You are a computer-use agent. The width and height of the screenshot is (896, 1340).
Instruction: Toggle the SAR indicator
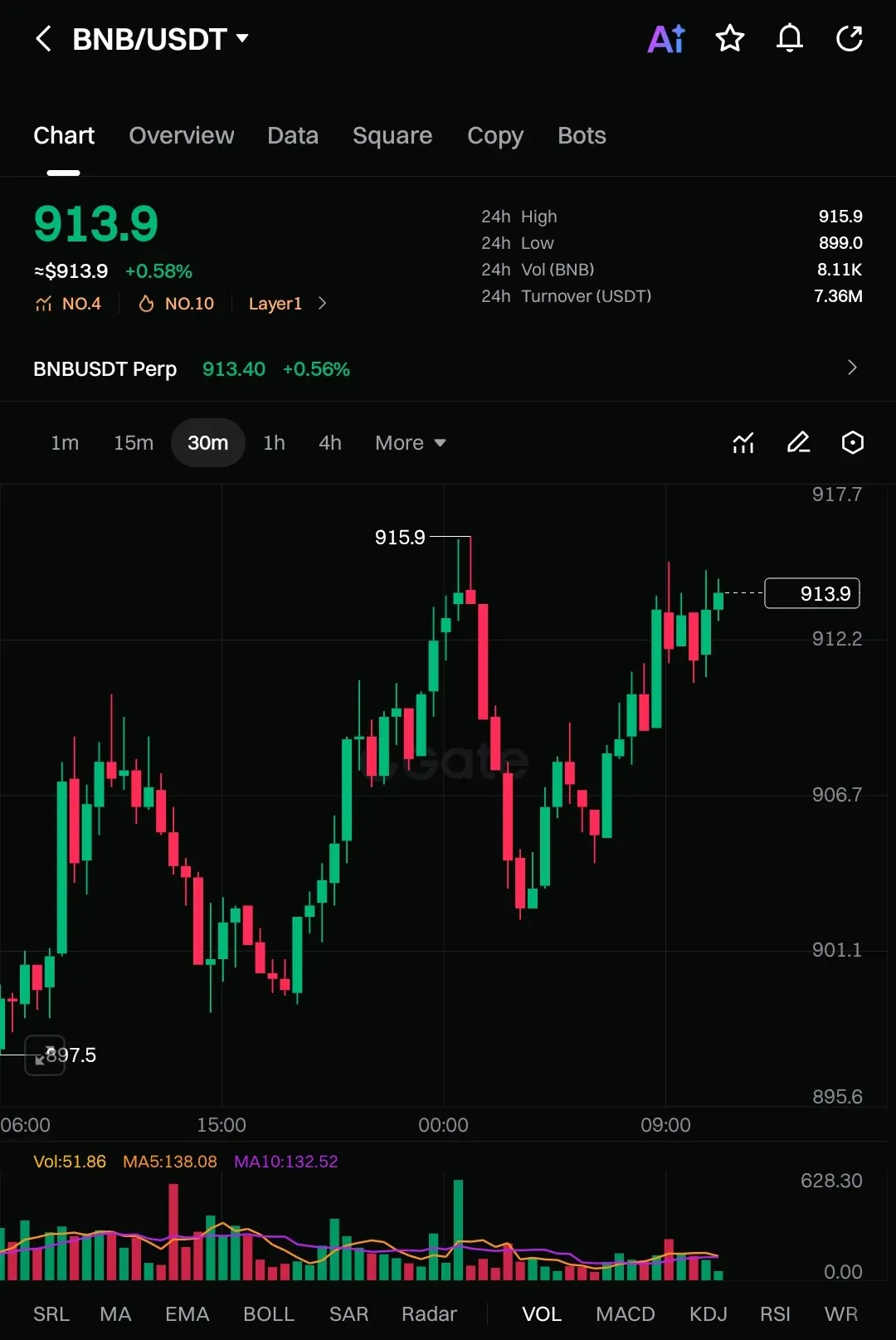[x=348, y=1314]
